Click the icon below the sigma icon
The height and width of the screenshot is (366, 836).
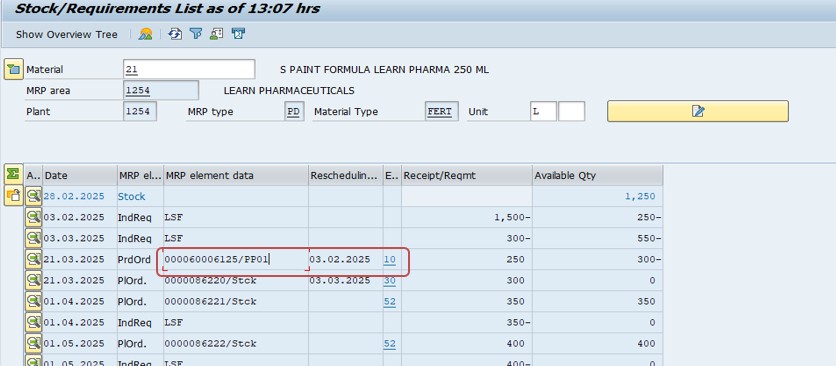click(x=14, y=195)
